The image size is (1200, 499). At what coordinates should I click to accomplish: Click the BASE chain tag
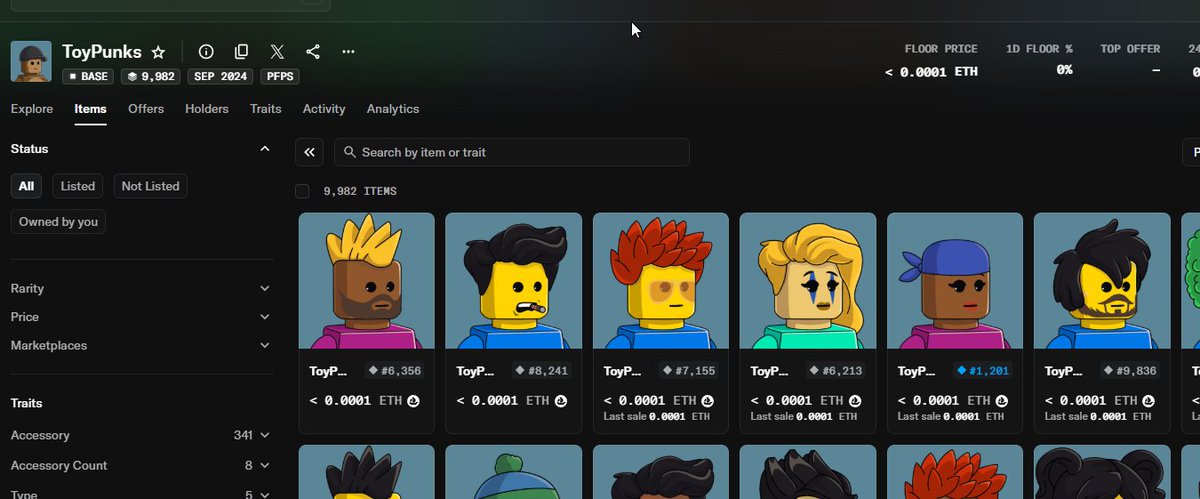[89, 76]
